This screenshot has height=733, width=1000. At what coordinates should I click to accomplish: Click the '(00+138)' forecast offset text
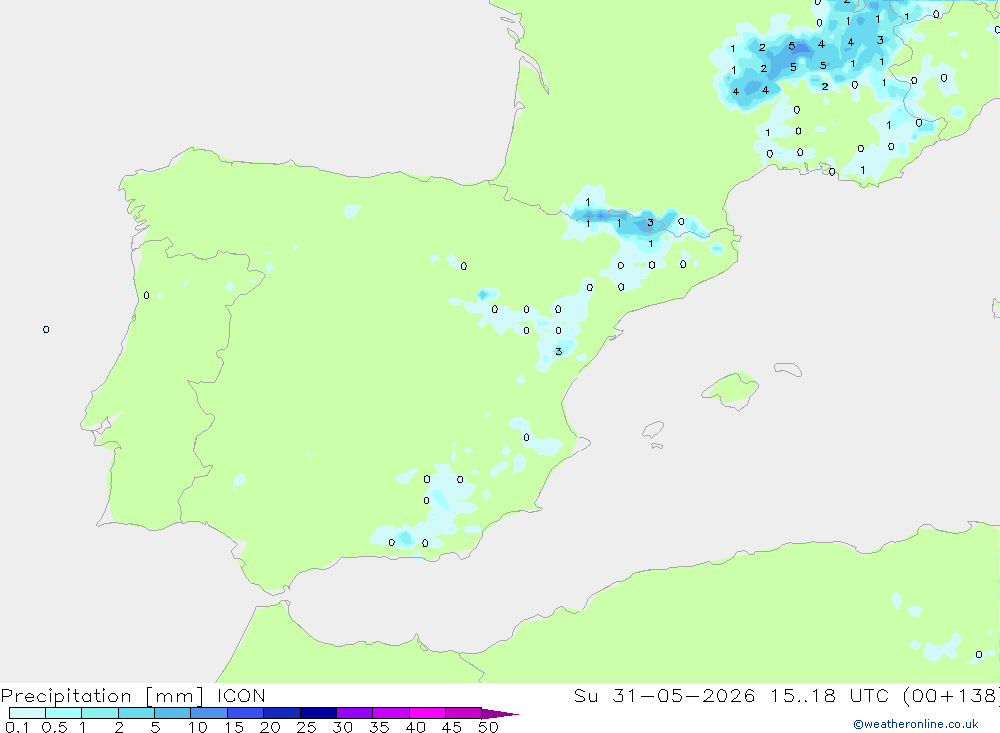click(x=951, y=696)
